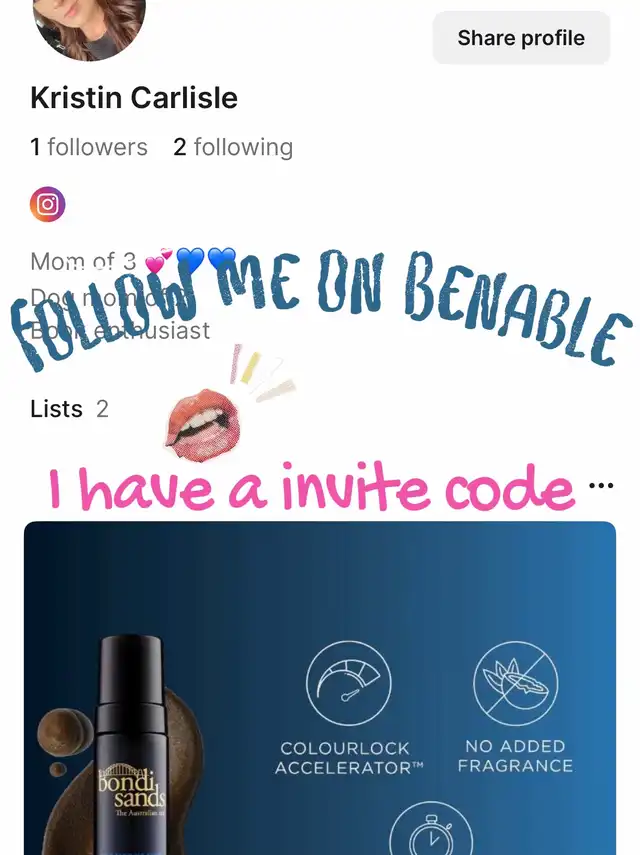This screenshot has height=855, width=640.
Task: Click the Kristin Carlisle name heading
Action: pyautogui.click(x=134, y=98)
